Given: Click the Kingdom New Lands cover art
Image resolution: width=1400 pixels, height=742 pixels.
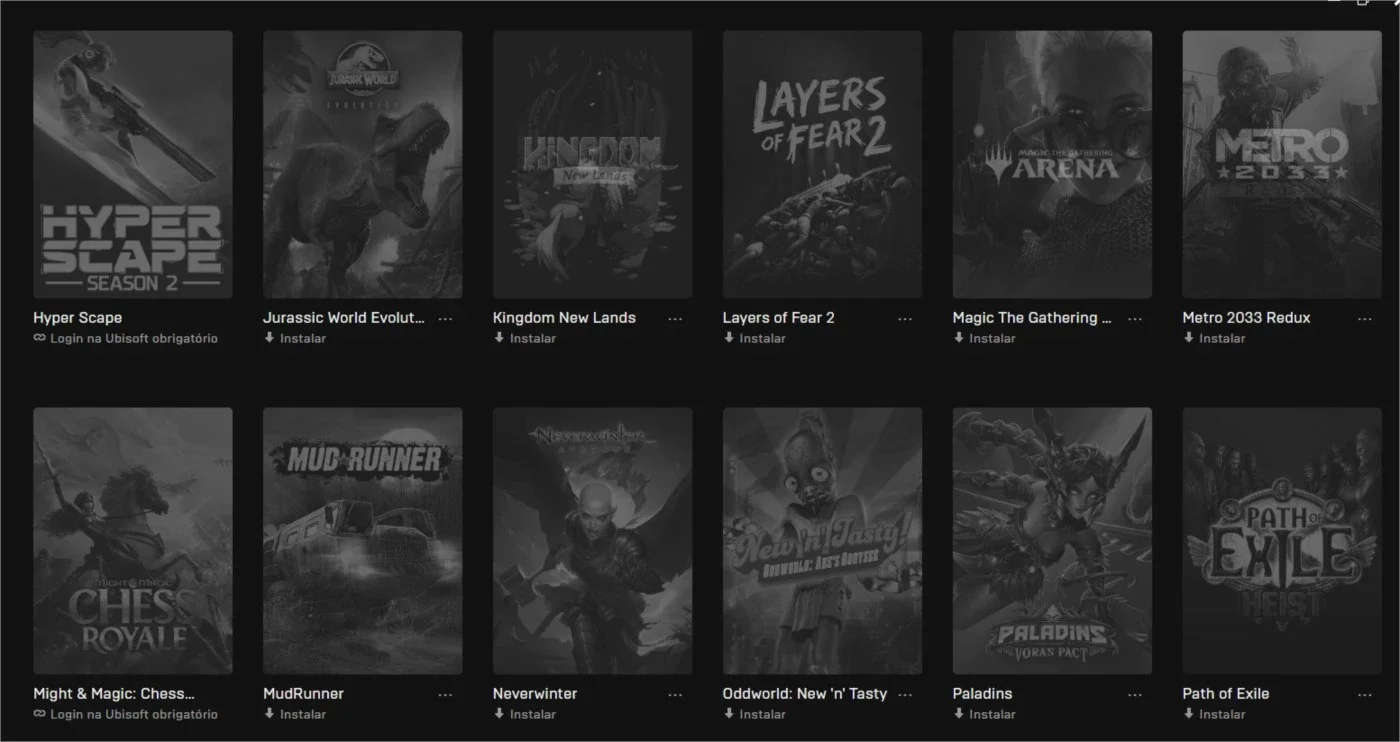Looking at the screenshot, I should (x=593, y=165).
